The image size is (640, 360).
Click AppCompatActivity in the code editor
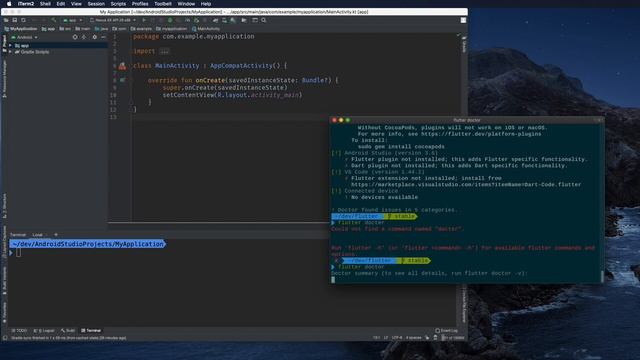click(x=241, y=66)
